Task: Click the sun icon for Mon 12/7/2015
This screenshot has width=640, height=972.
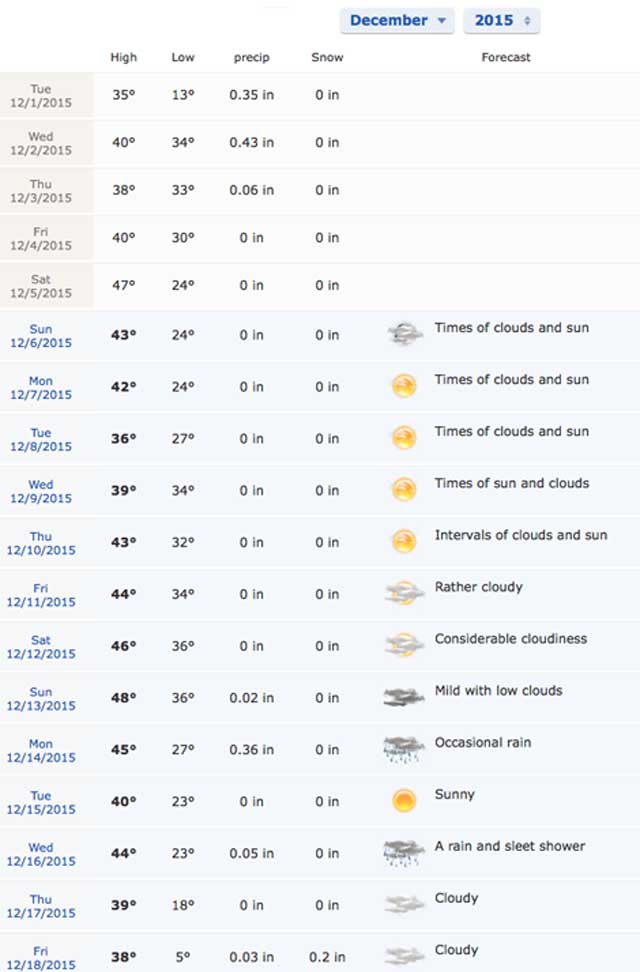Action: click(404, 386)
